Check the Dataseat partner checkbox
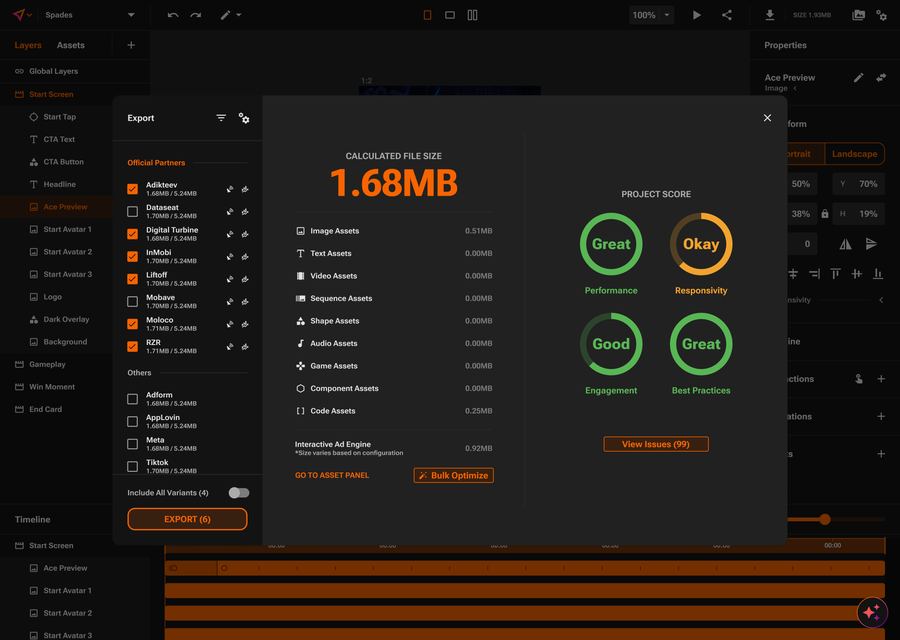Screen dimensions: 900x640 [133, 211]
